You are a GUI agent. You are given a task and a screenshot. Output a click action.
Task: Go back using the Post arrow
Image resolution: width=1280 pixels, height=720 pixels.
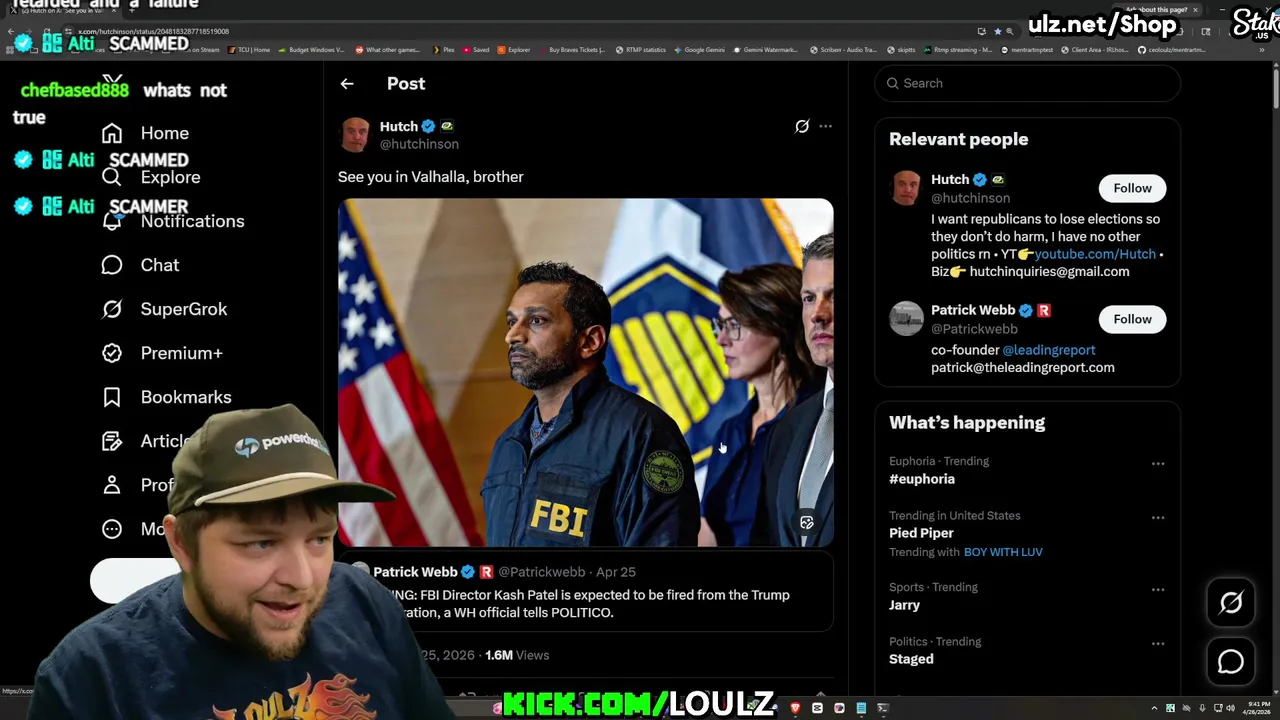(x=347, y=84)
